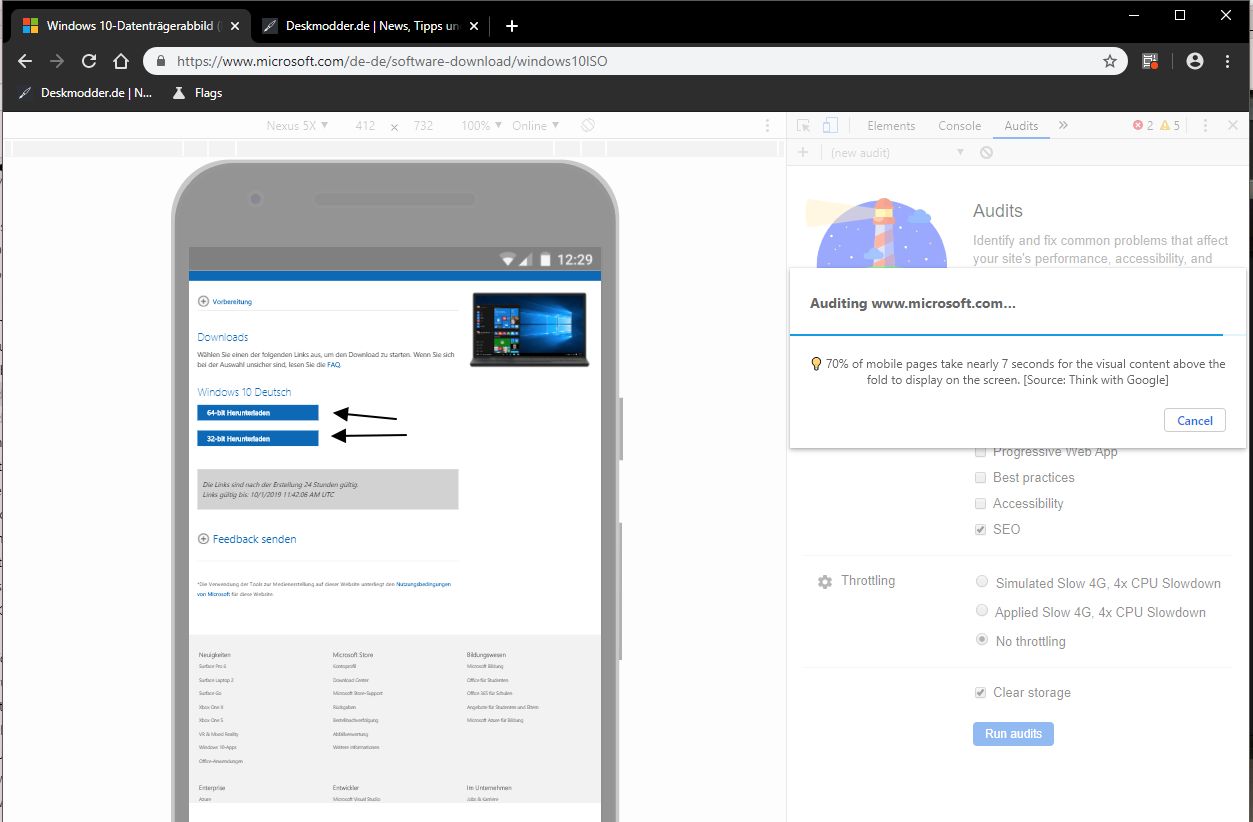The image size is (1253, 822).
Task: Show more DevTools tabs chevron
Action: click(1063, 126)
